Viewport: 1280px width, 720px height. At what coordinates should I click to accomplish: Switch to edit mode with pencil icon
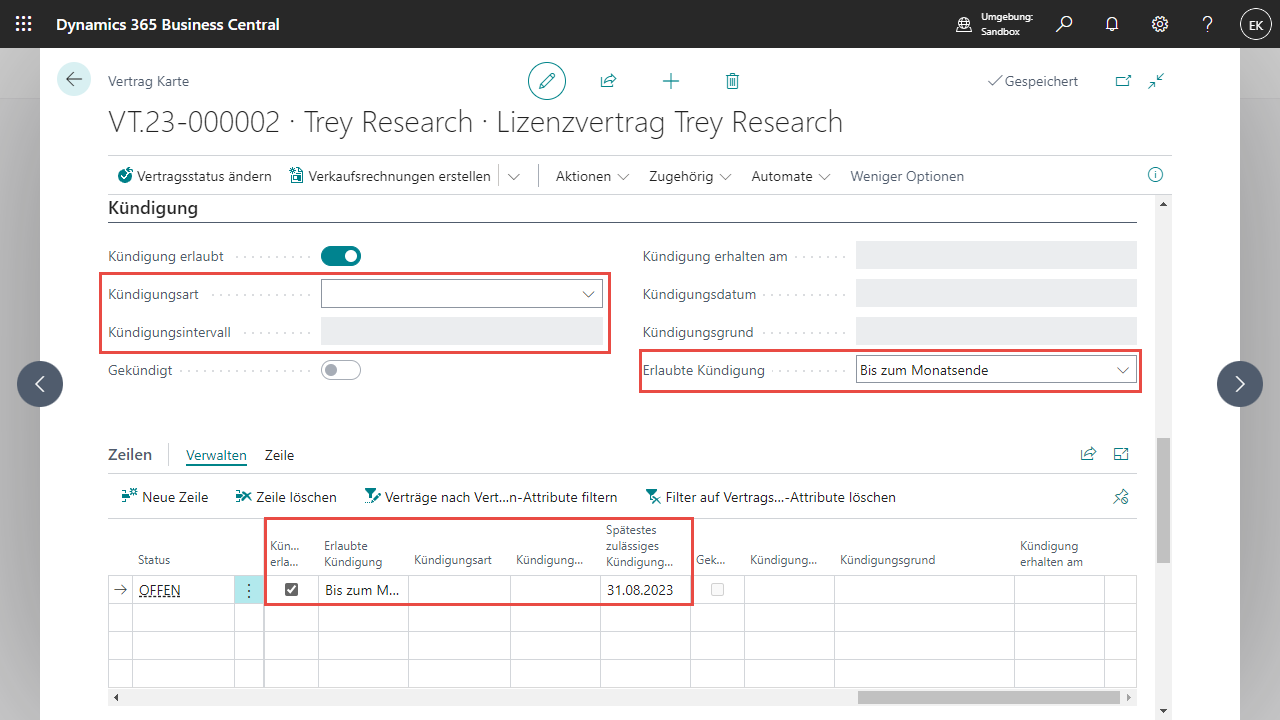point(547,81)
